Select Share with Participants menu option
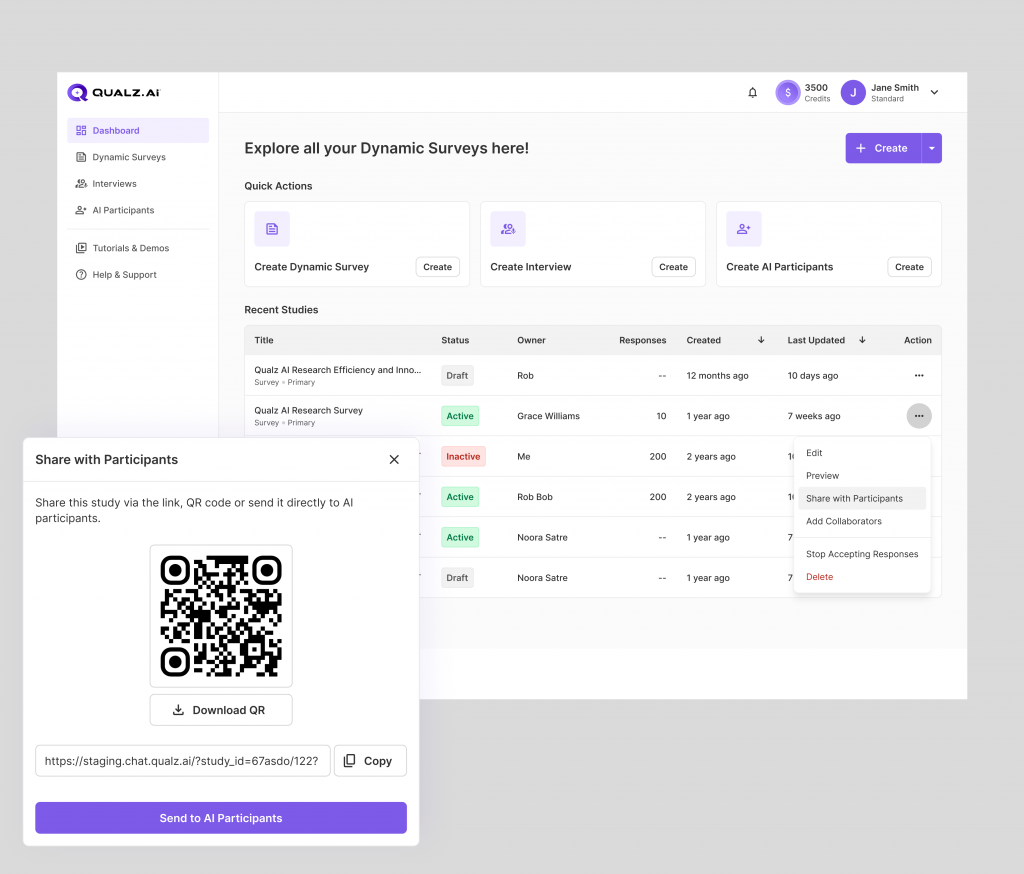The height and width of the screenshot is (874, 1024). (x=854, y=498)
